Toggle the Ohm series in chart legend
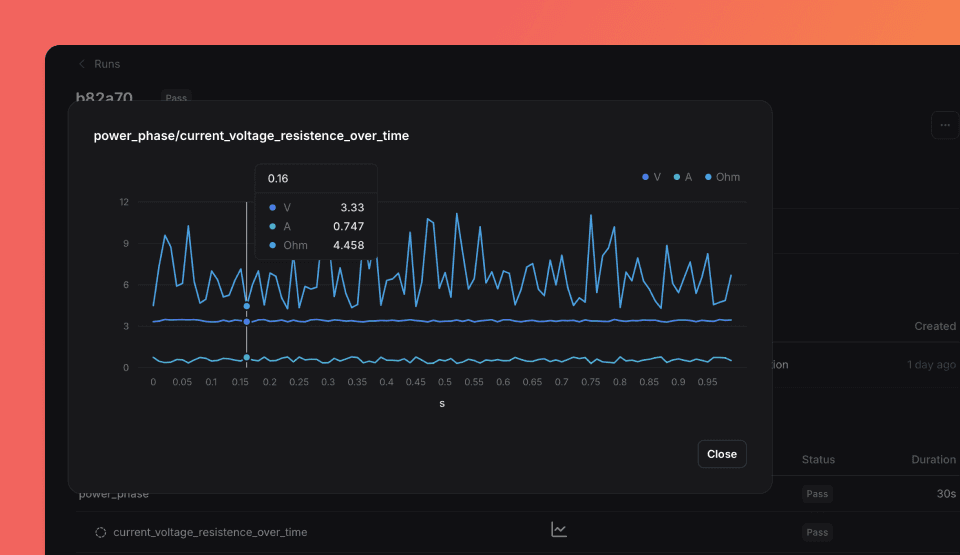Screen dimensions: 960x555 (727, 177)
